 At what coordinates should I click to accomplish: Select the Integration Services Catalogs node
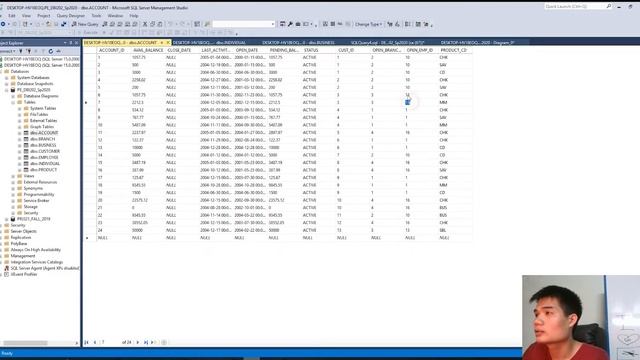click(37, 262)
